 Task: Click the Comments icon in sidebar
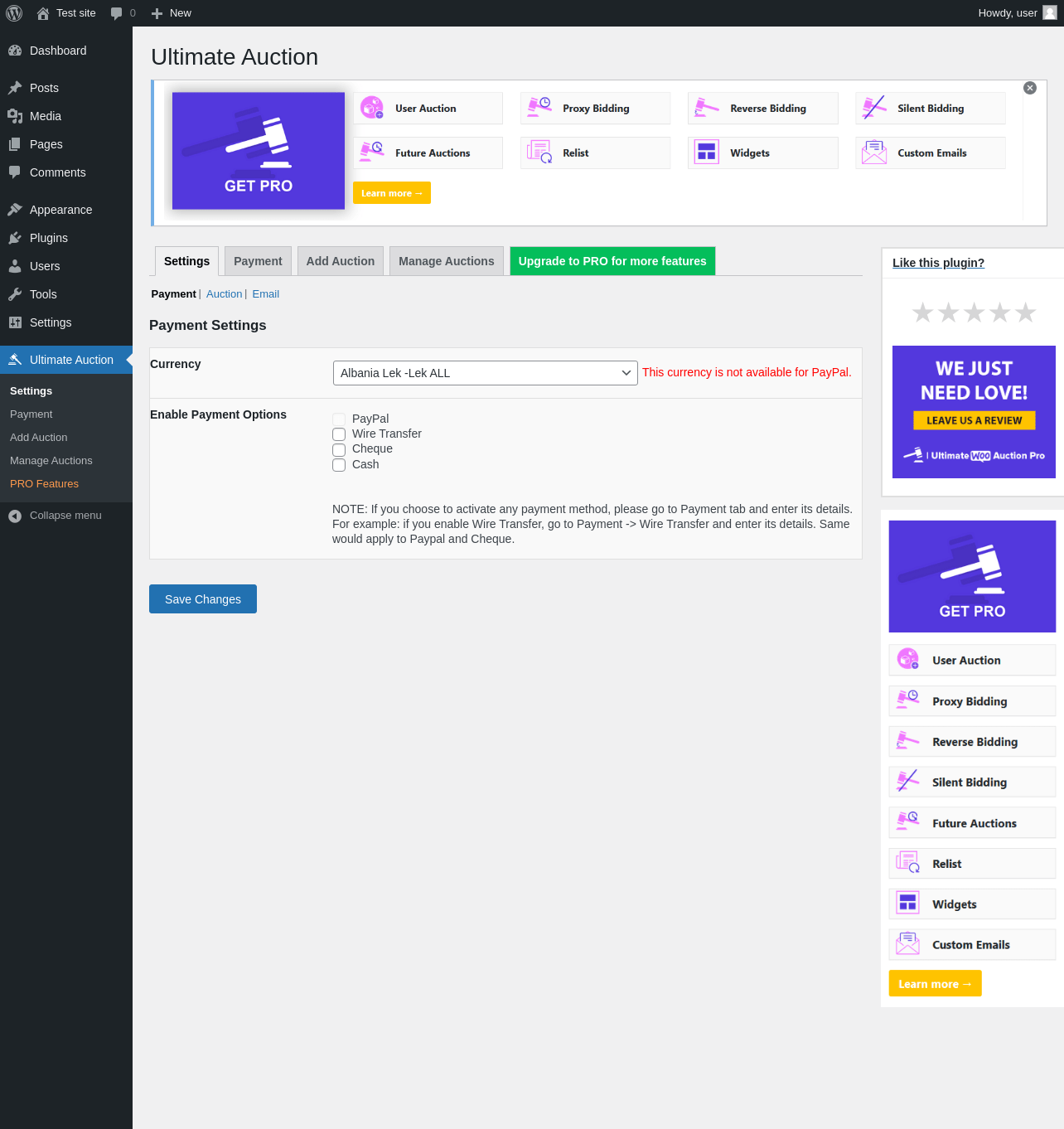point(15,172)
